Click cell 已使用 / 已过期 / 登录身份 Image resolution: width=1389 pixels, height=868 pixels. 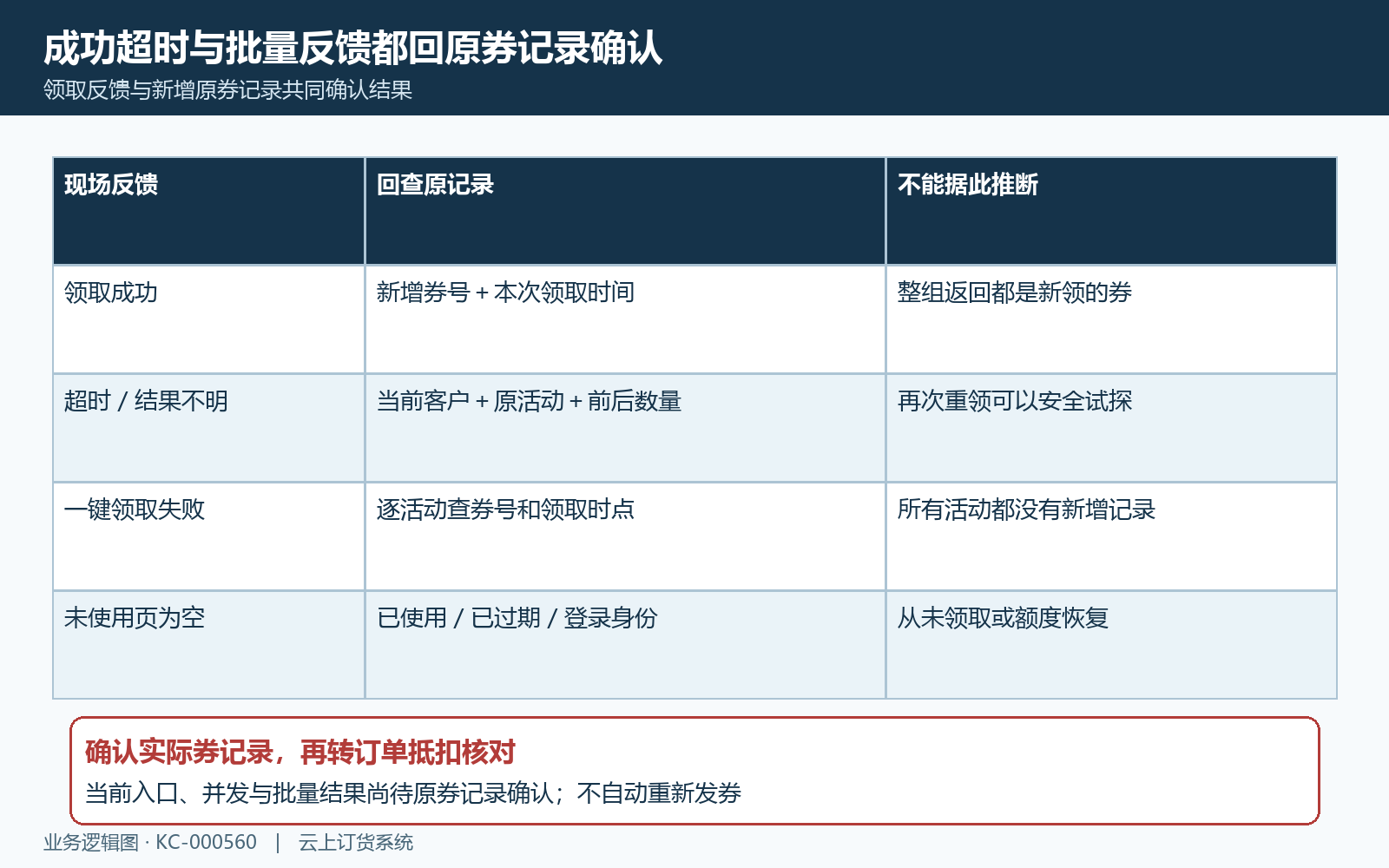pyautogui.click(x=625, y=645)
